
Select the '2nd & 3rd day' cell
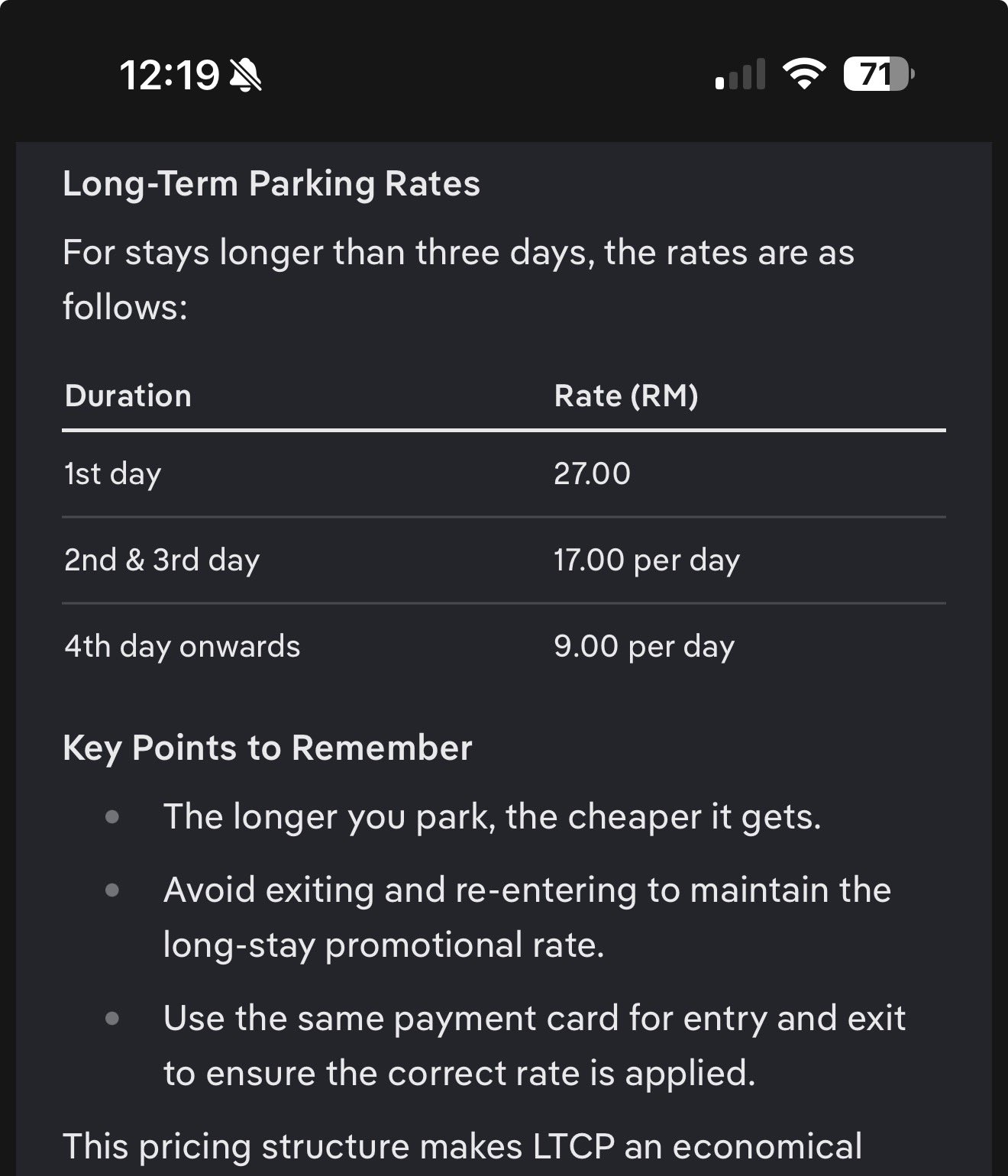[162, 560]
